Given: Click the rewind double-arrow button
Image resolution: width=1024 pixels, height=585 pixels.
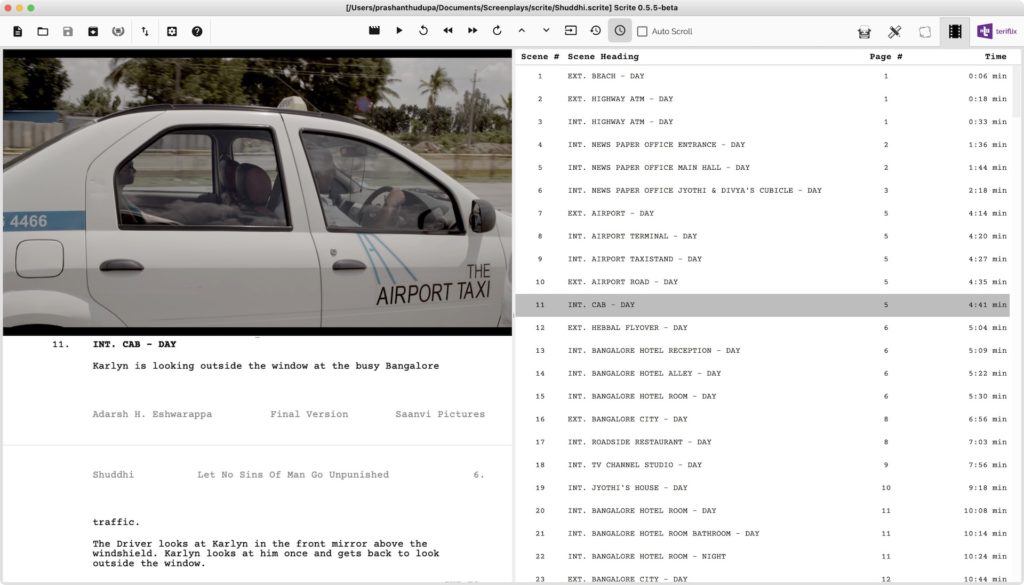Looking at the screenshot, I should (448, 31).
